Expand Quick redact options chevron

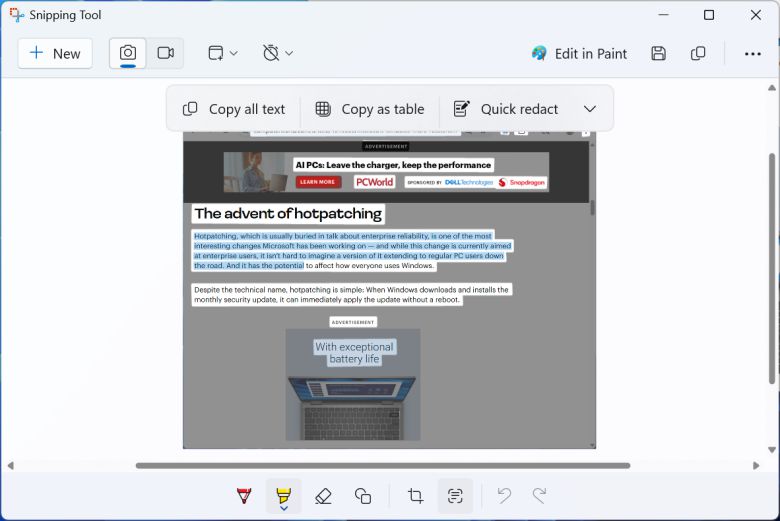pos(590,109)
